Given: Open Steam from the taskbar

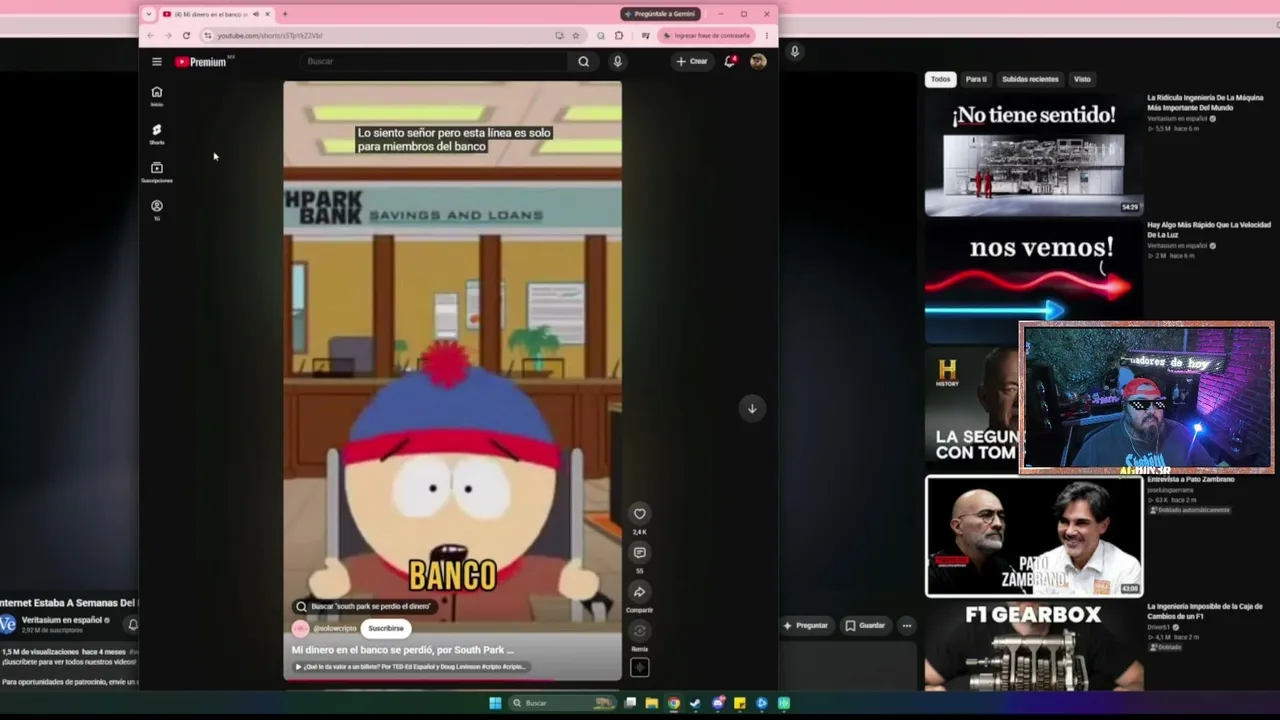Looking at the screenshot, I should [x=696, y=703].
